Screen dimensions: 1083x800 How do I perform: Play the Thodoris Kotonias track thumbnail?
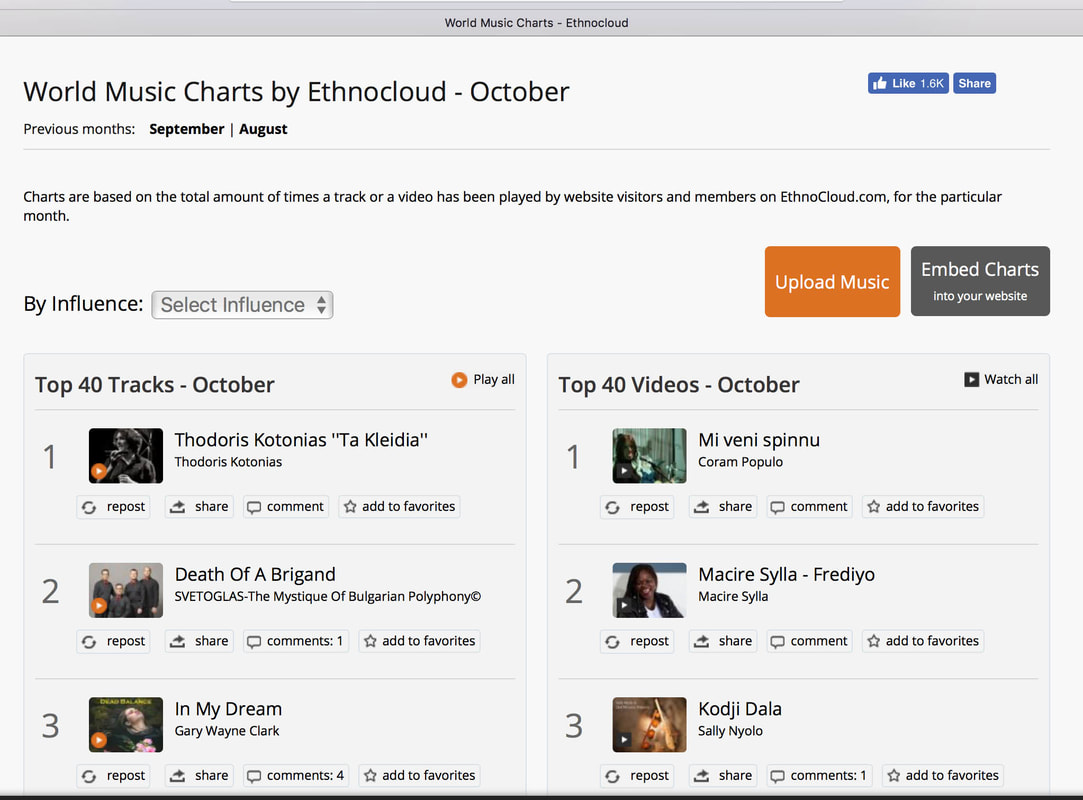[x=126, y=455]
